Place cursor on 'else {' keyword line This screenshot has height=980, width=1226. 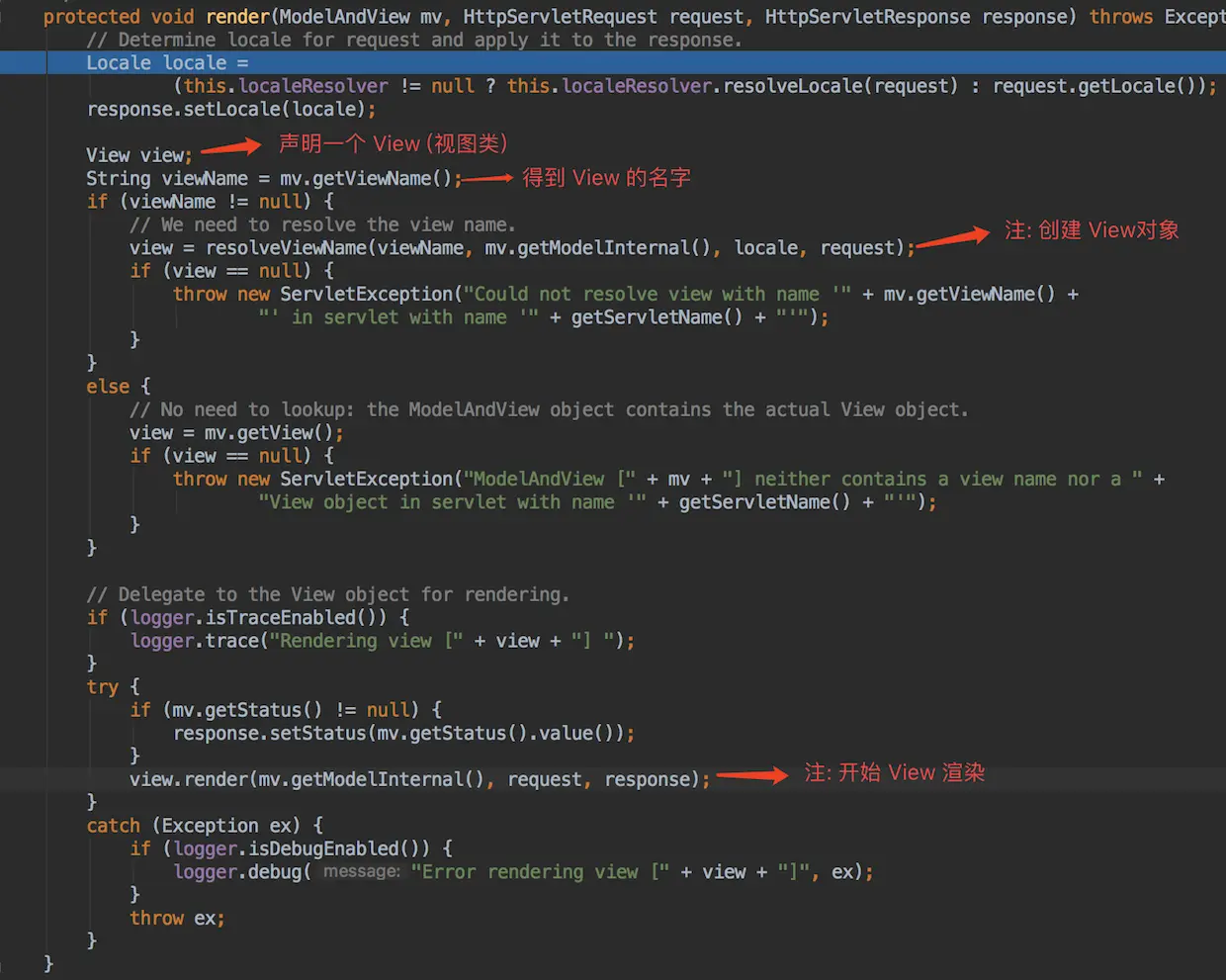tap(118, 387)
